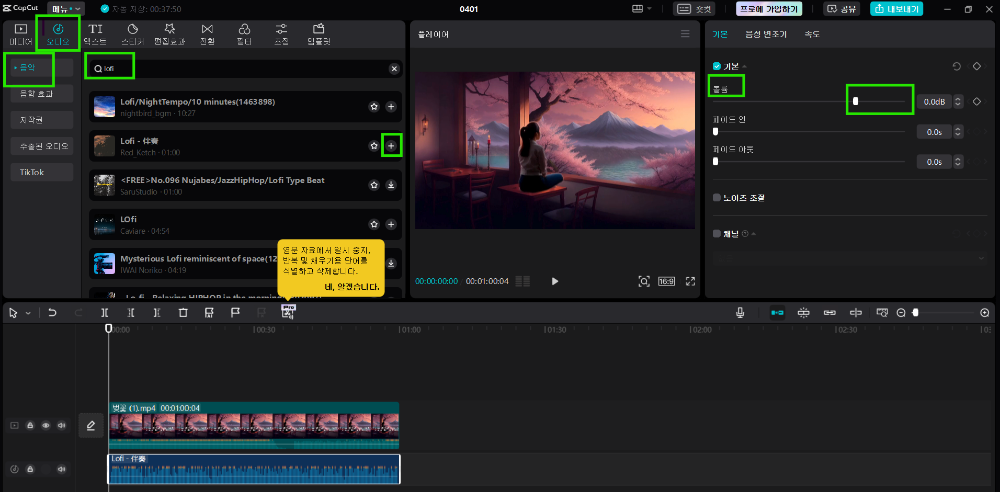
Task: Toggle clip linkage
Action: click(x=829, y=313)
